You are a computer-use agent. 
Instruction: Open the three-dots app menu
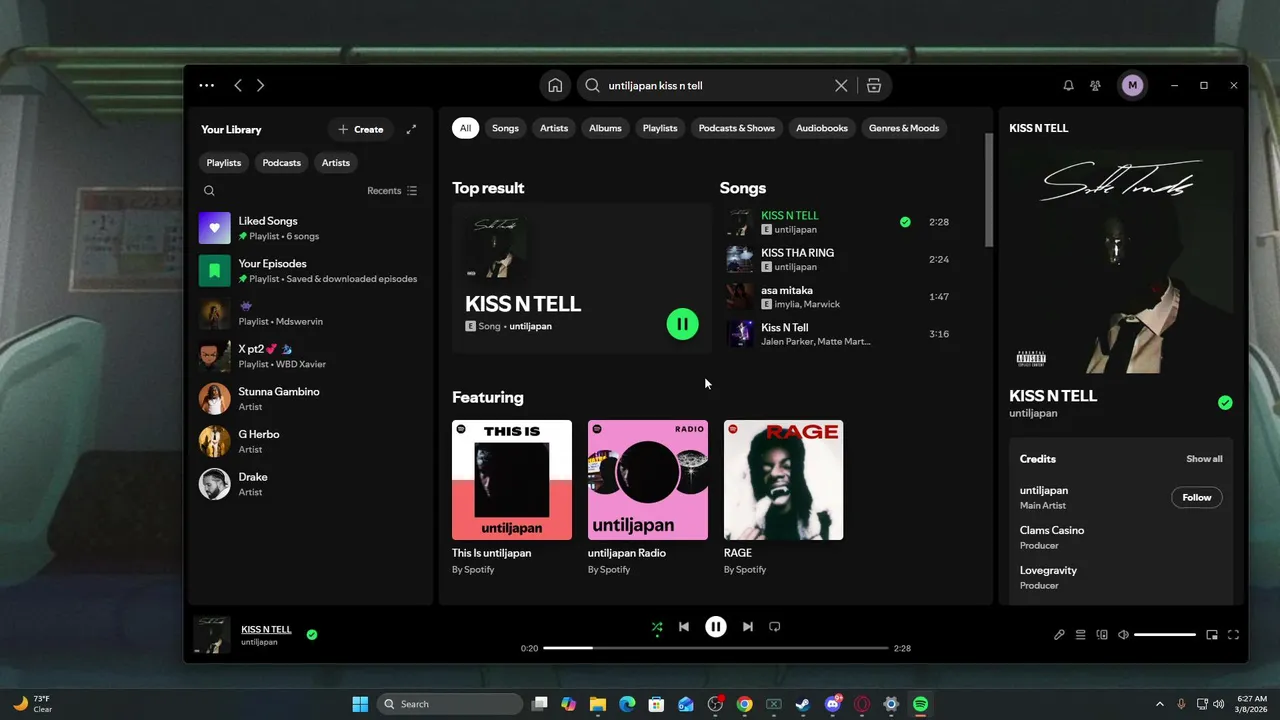[x=207, y=86]
